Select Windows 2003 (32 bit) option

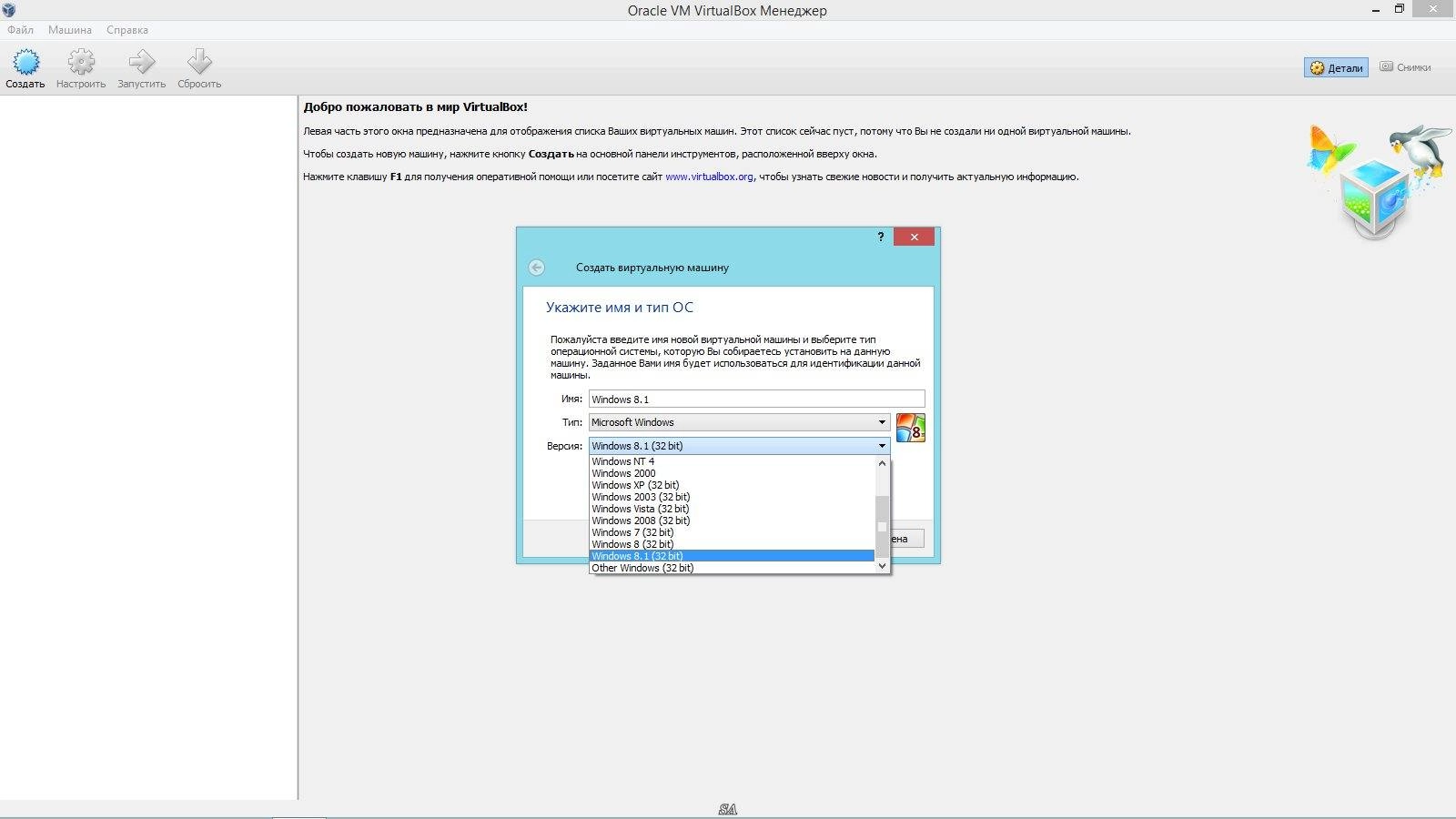[733, 497]
